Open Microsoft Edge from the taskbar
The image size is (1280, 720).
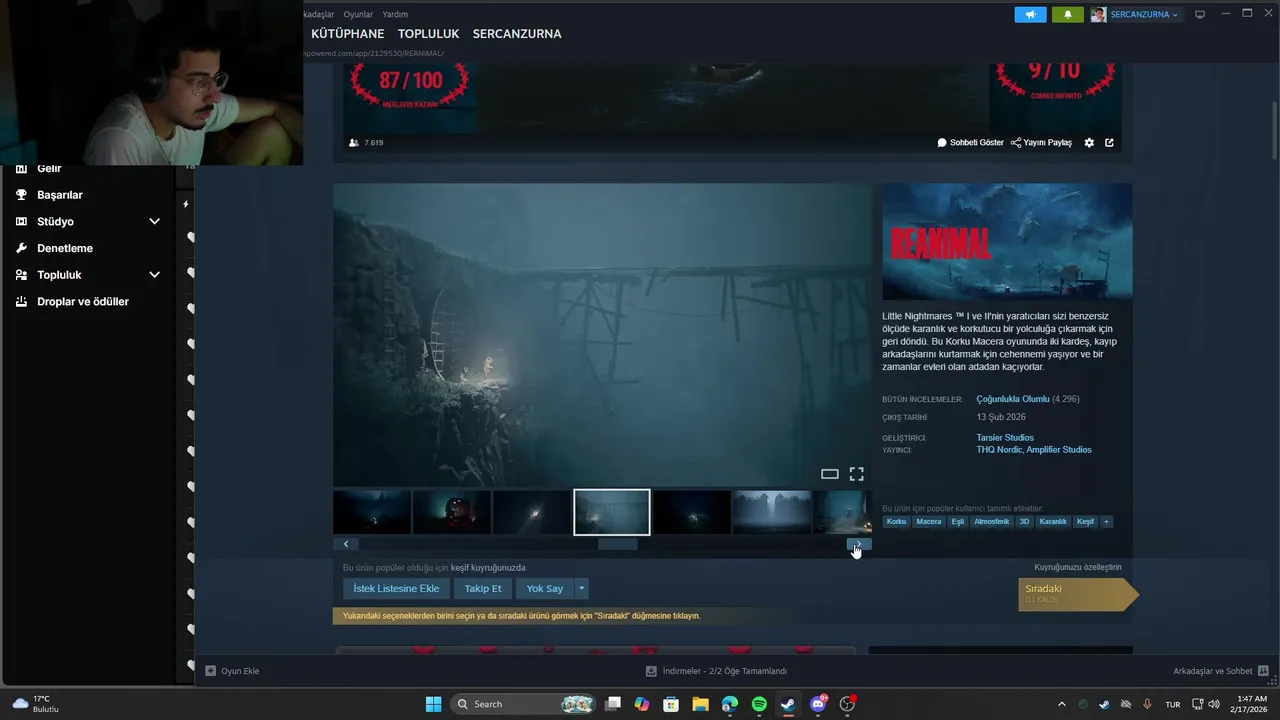(x=730, y=704)
